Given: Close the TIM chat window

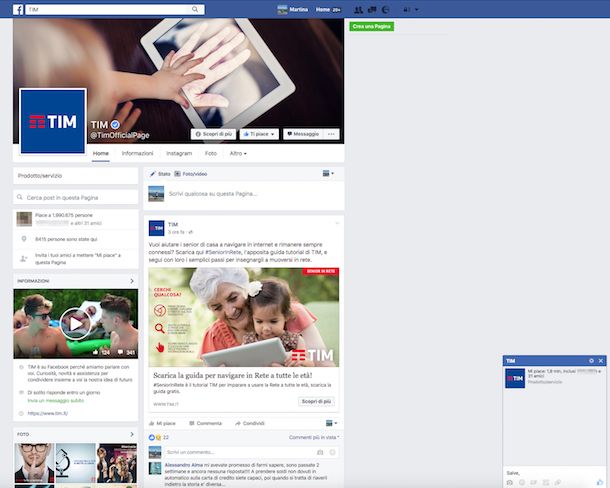Looking at the screenshot, I should pos(601,361).
